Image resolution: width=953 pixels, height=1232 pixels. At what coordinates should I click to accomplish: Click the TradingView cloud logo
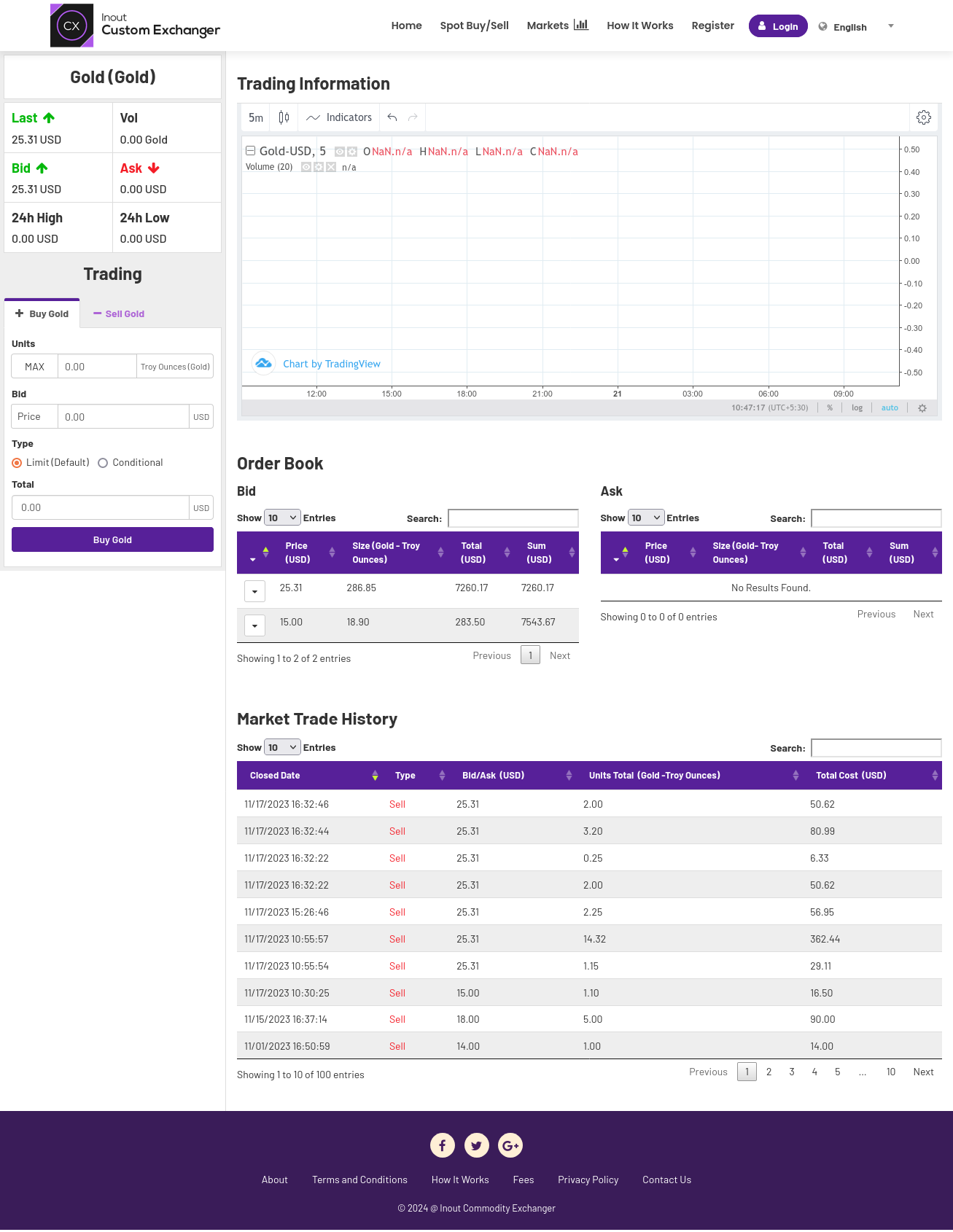[x=263, y=363]
